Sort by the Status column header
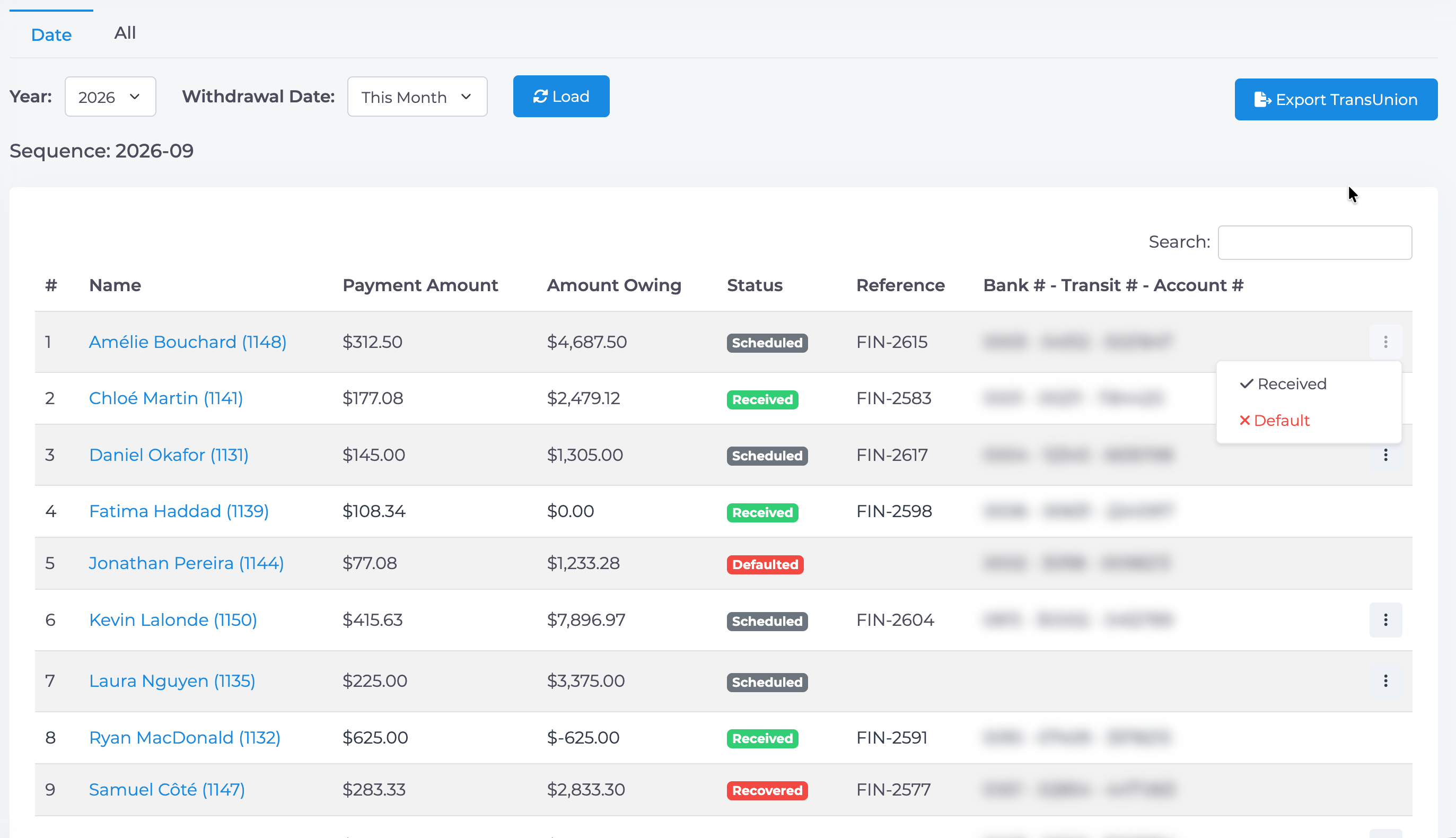The image size is (1456, 838). [755, 285]
